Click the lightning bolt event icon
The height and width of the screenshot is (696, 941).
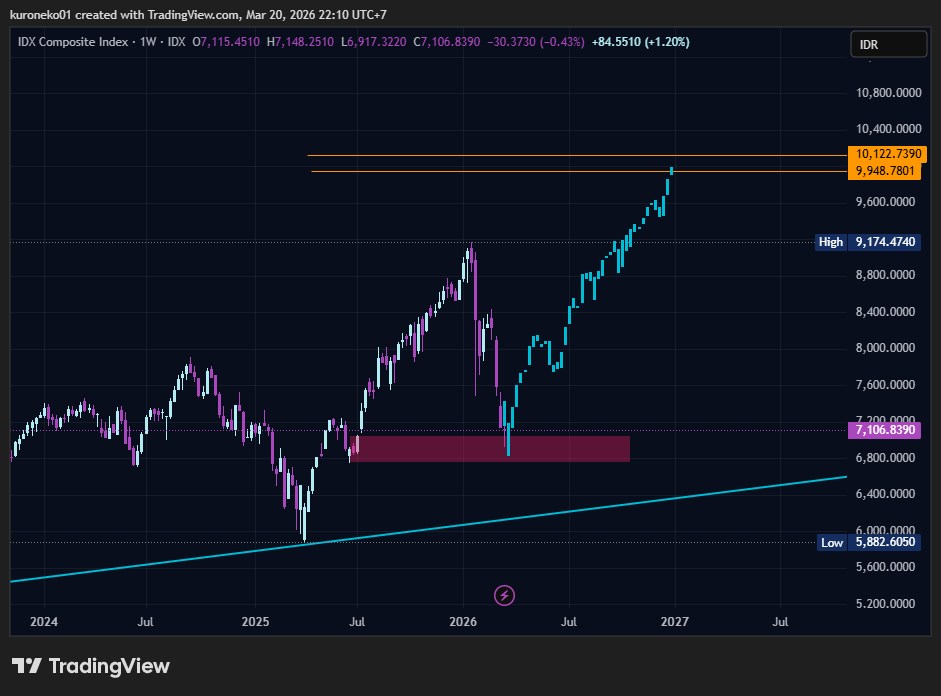point(504,595)
